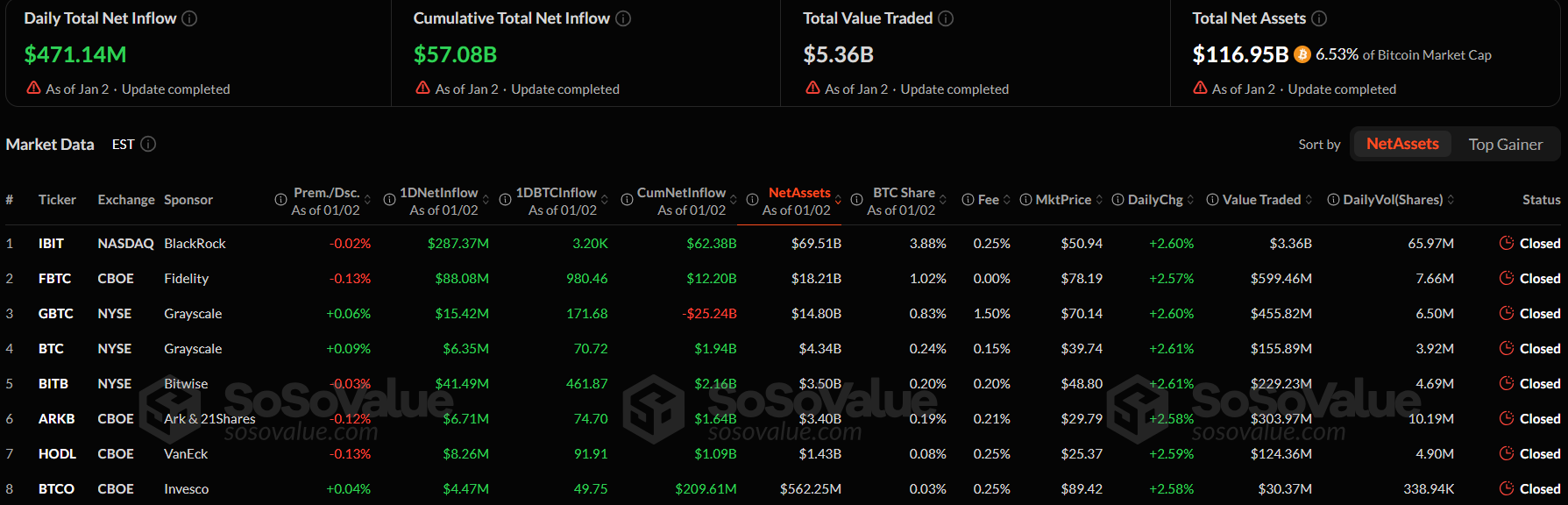
Task: Open the Cumulative Total Net Inflow info tooltip
Action: click(x=622, y=18)
